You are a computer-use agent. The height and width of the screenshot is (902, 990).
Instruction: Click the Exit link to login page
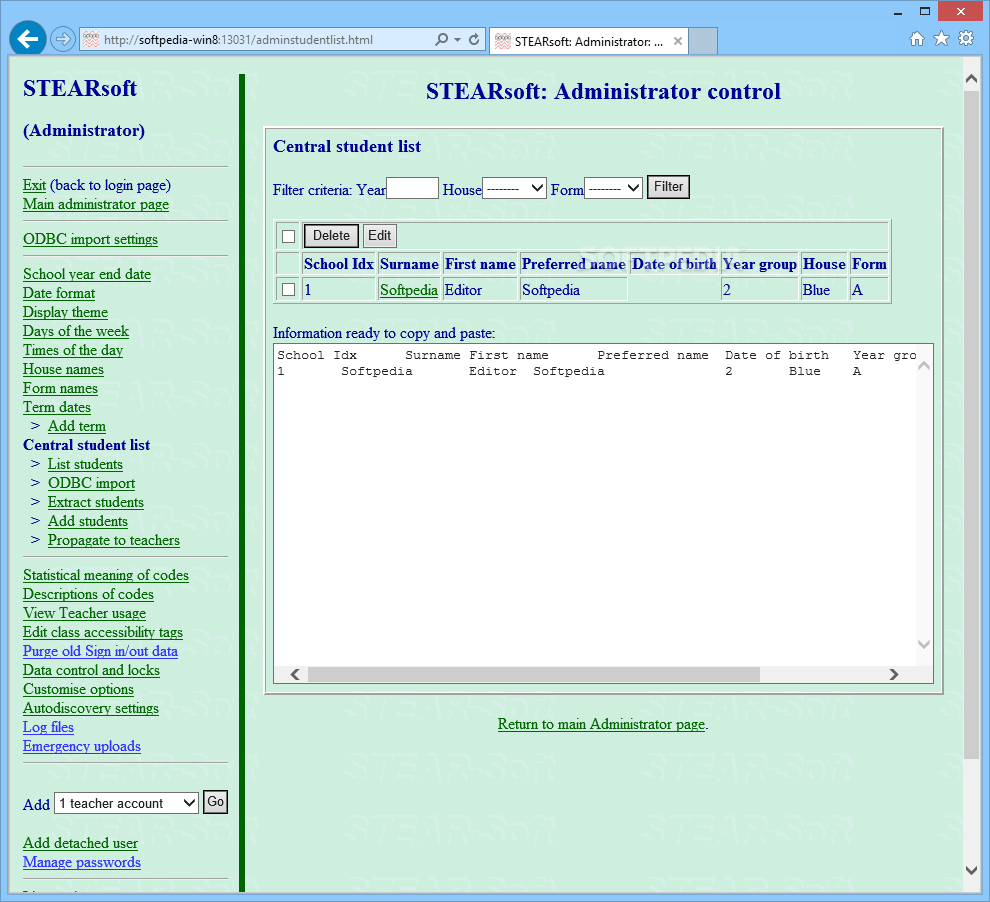click(x=34, y=185)
